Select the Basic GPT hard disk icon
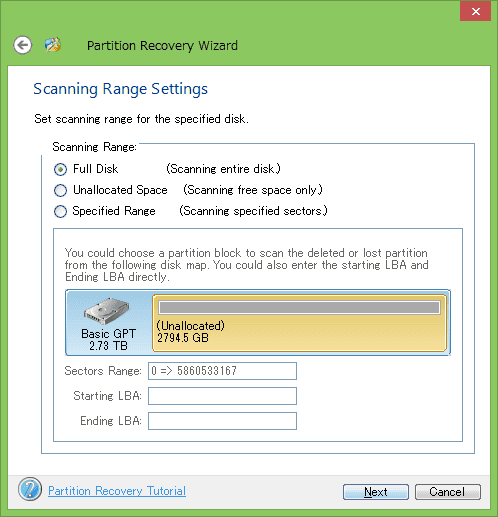Image resolution: width=498 pixels, height=517 pixels. 107,311
